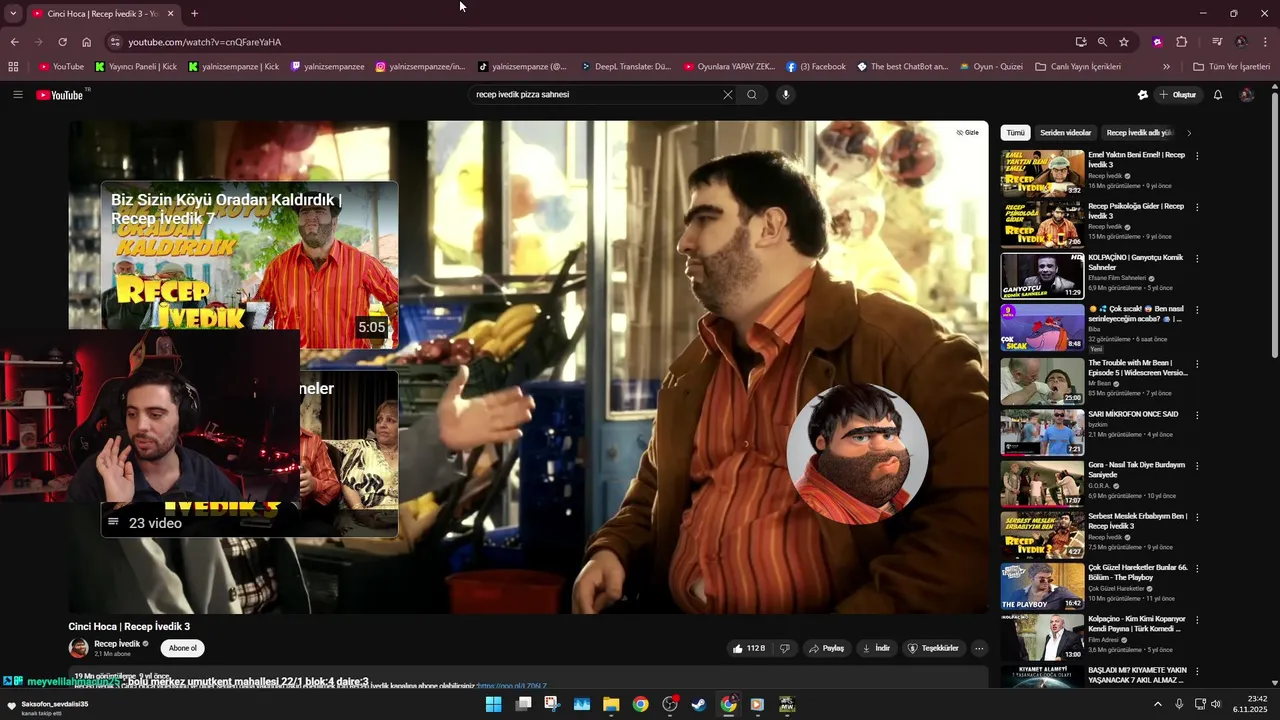The image size is (1280, 720).
Task: Start voice search with microphone
Action: [x=785, y=95]
